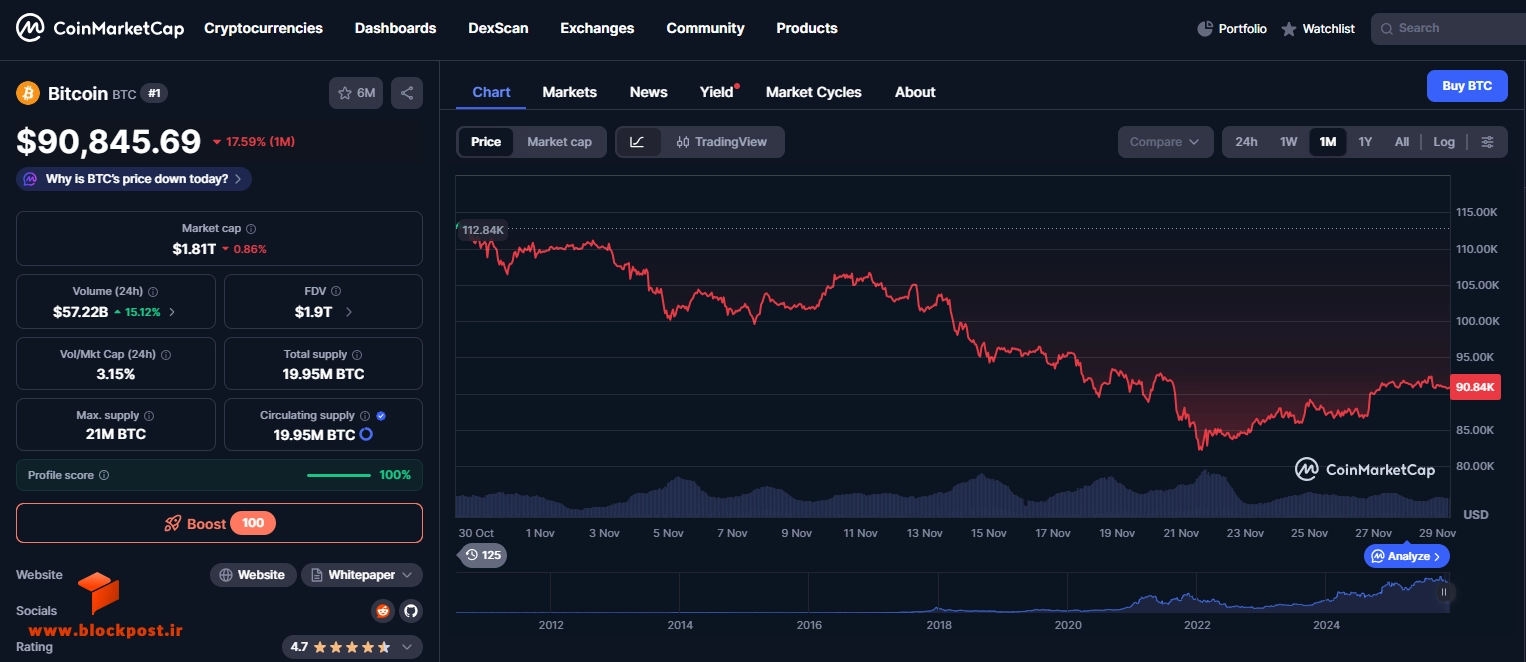
Task: Switch to the News tab
Action: tap(648, 92)
